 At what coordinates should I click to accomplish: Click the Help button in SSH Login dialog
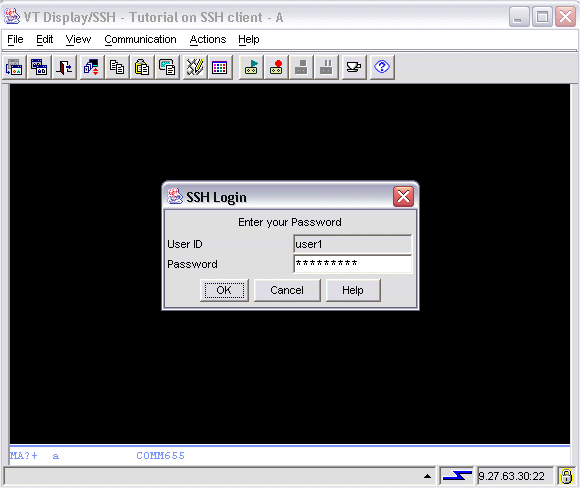353,290
